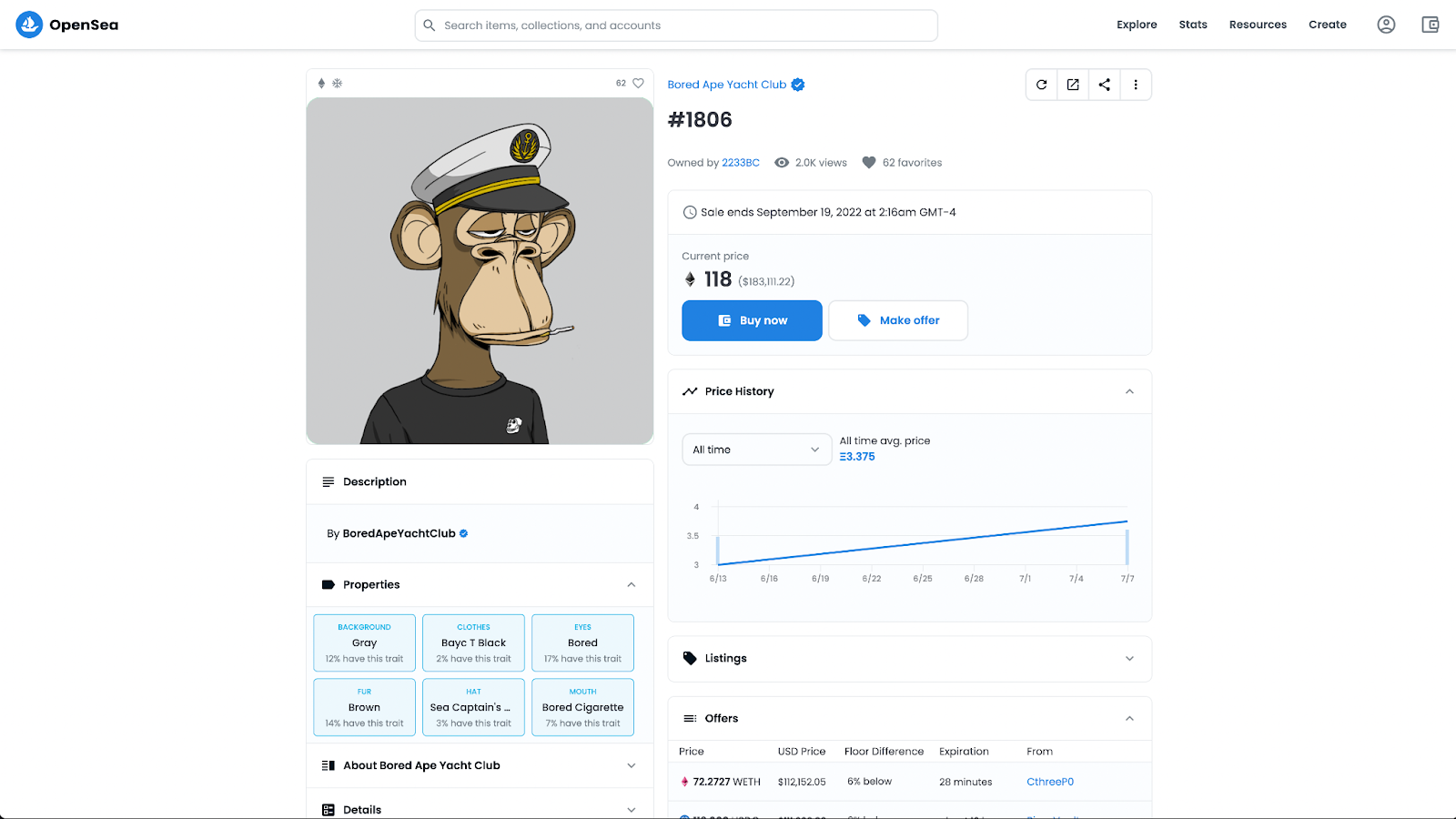Click the frozen metadata snowflake icon
The height and width of the screenshot is (819, 1456).
tap(337, 83)
